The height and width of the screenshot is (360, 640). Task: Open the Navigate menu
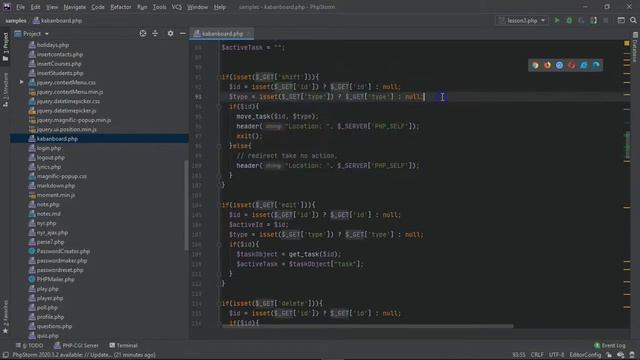point(75,7)
